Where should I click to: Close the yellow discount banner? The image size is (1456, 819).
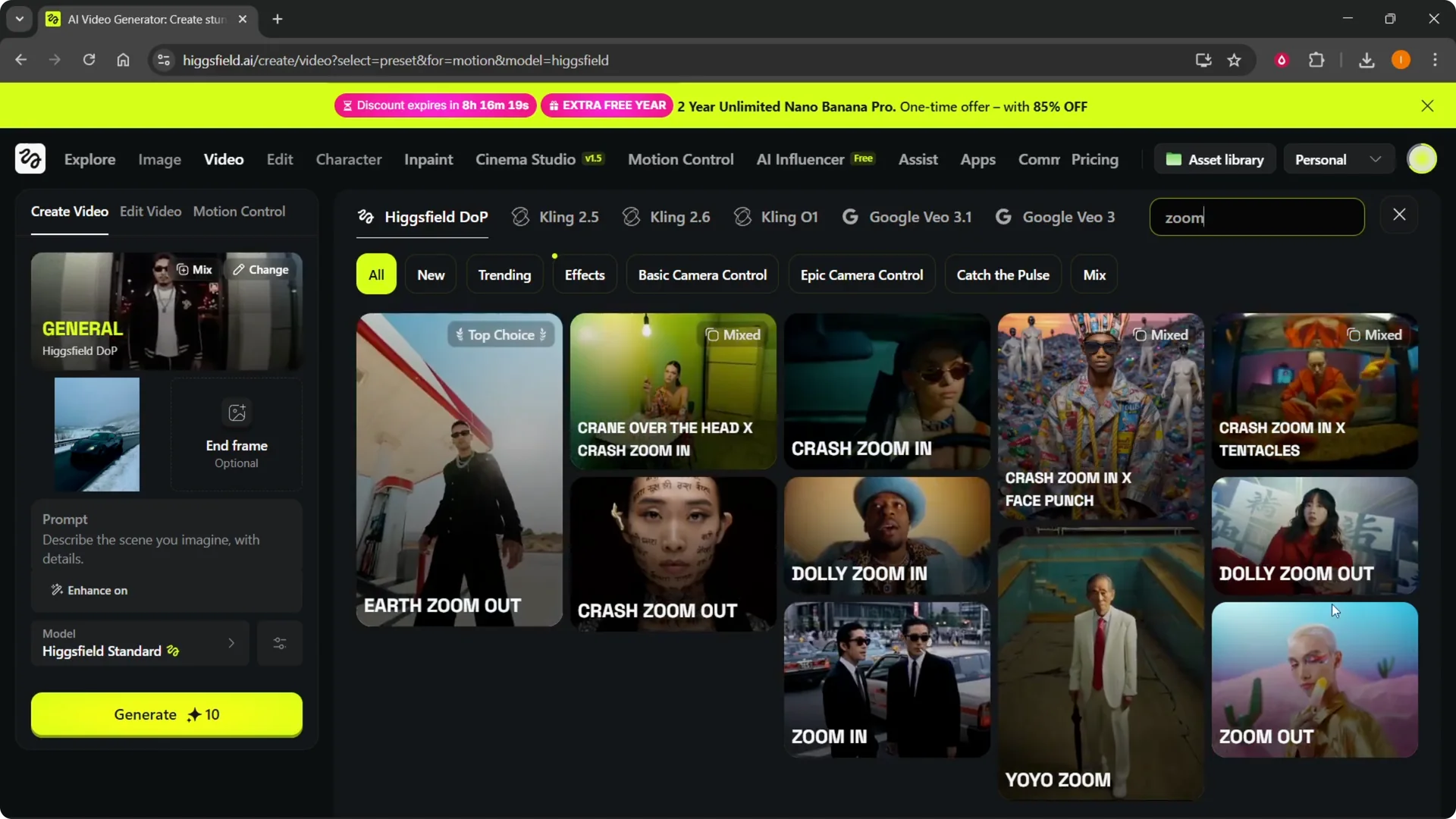coord(1427,106)
